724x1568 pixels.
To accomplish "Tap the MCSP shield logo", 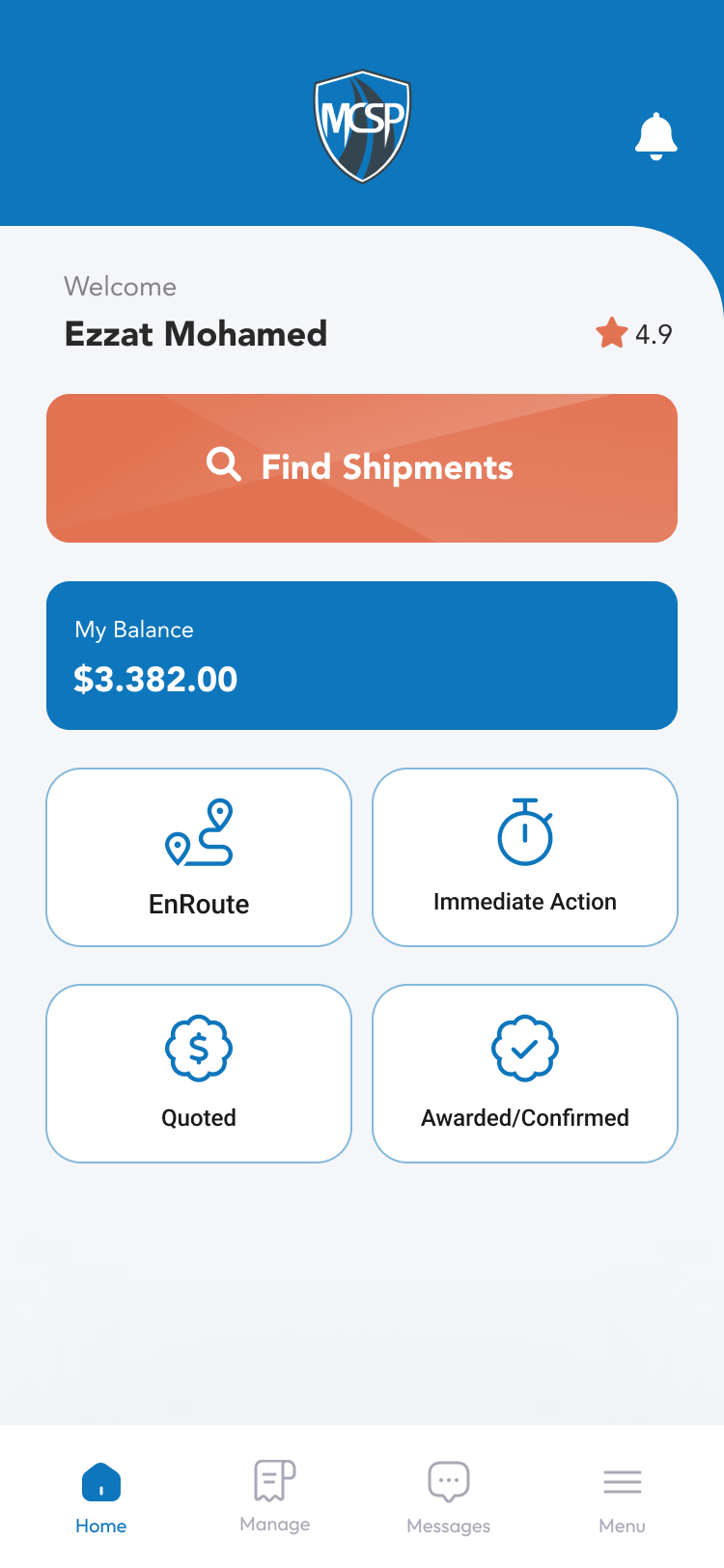I will pos(362,126).
